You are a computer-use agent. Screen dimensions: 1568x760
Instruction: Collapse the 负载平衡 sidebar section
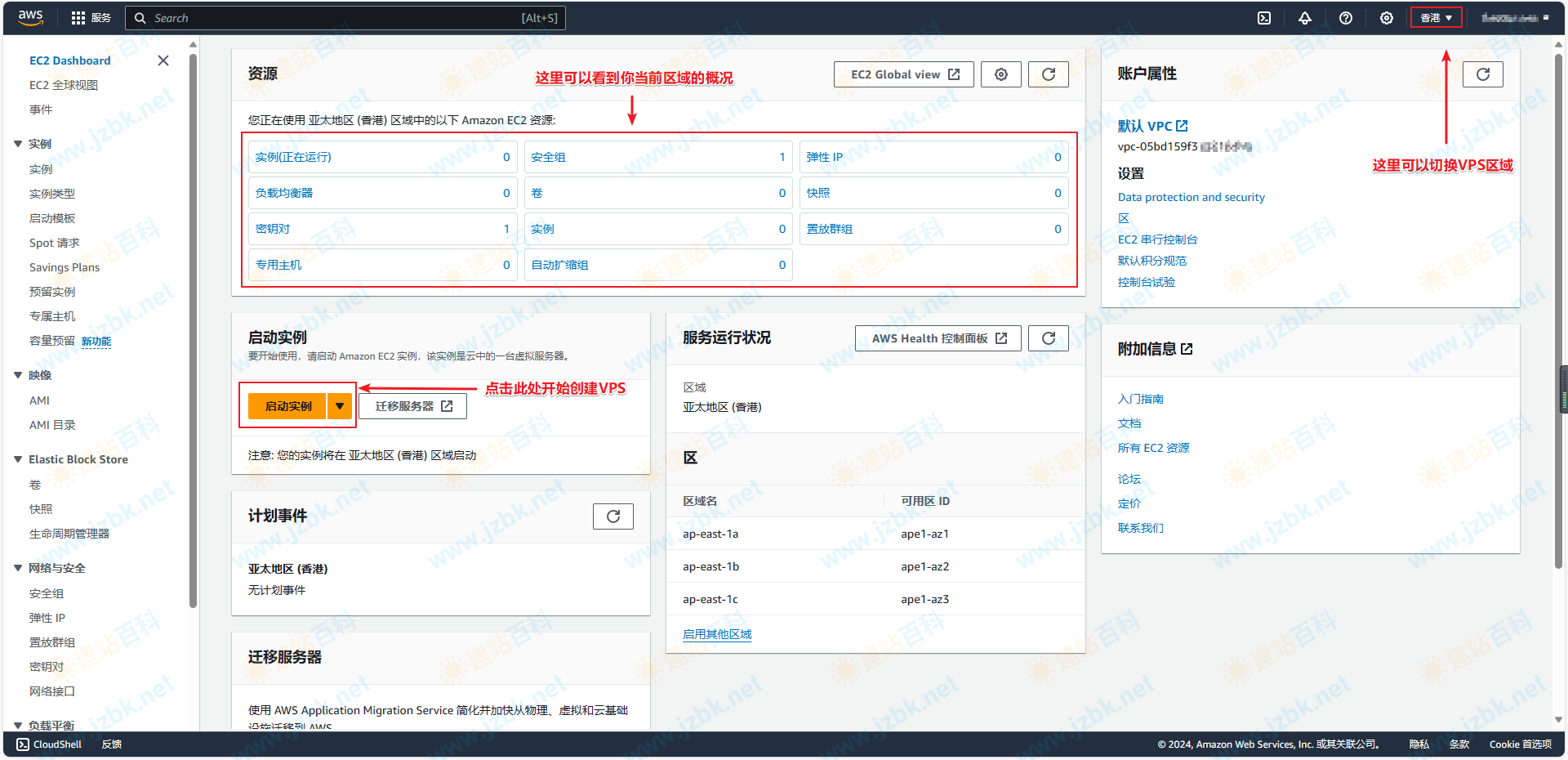(18, 726)
